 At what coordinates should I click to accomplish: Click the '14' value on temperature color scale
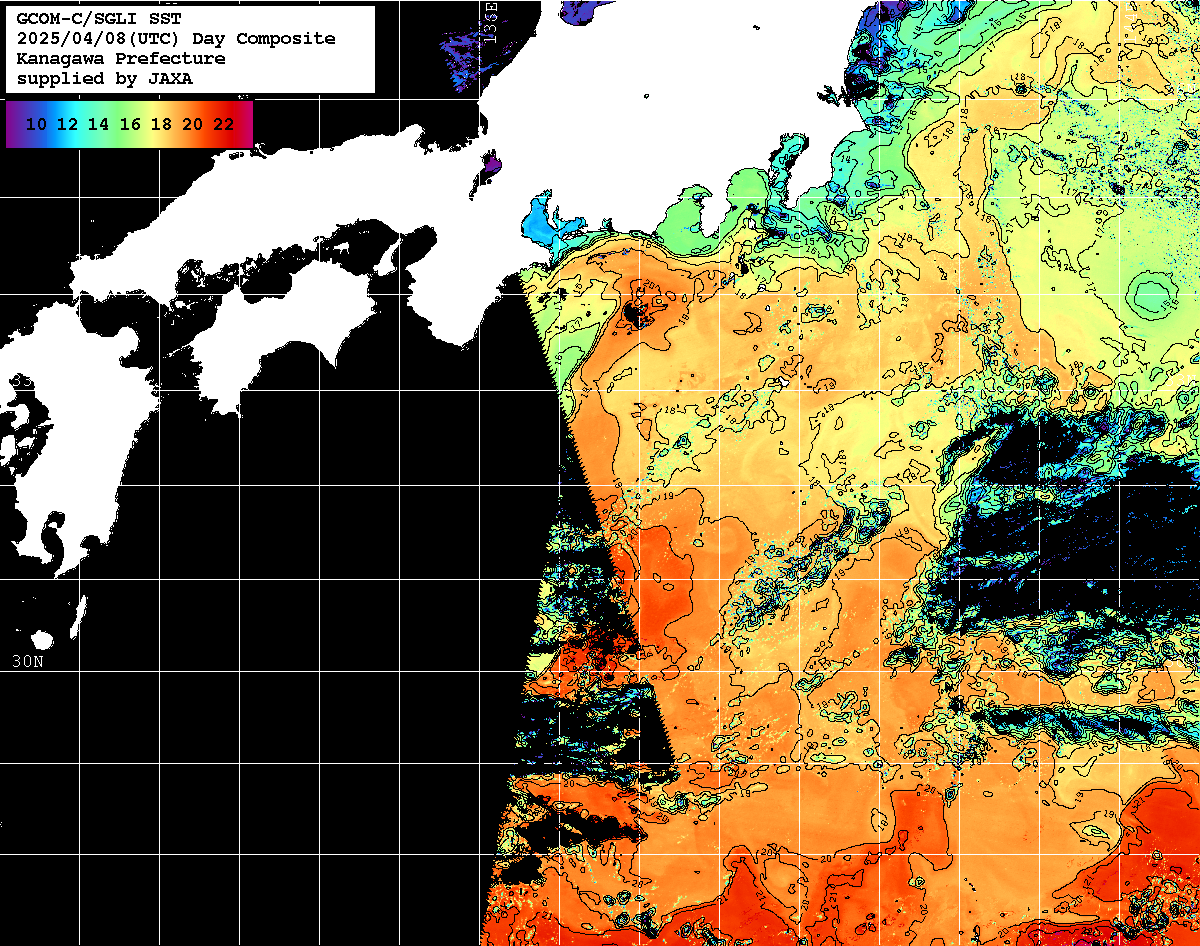tap(98, 124)
